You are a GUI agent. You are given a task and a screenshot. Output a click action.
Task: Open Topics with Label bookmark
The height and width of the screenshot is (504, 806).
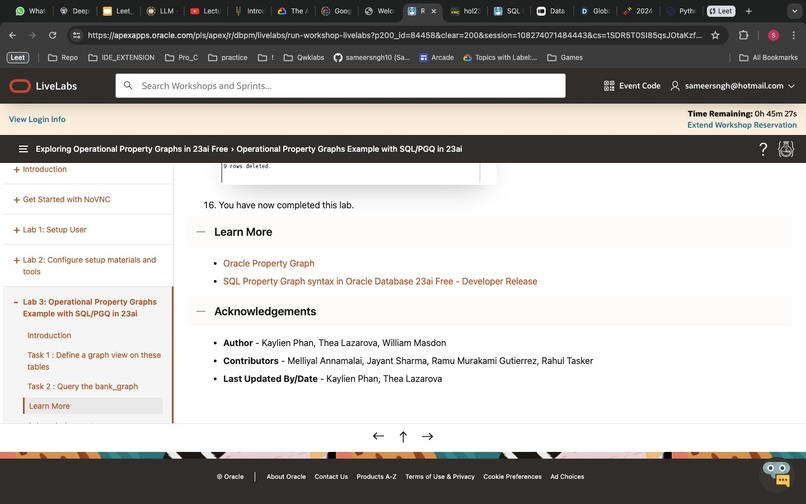(500, 58)
